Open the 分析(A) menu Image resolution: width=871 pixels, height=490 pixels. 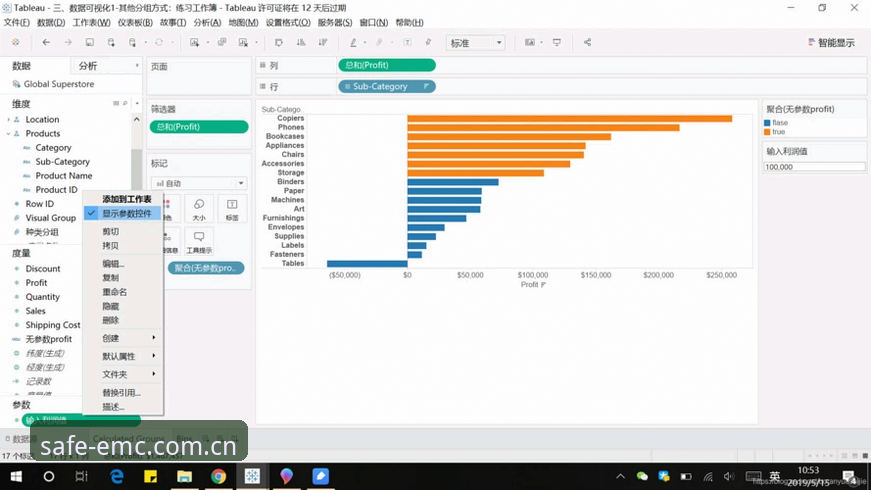coord(207,22)
